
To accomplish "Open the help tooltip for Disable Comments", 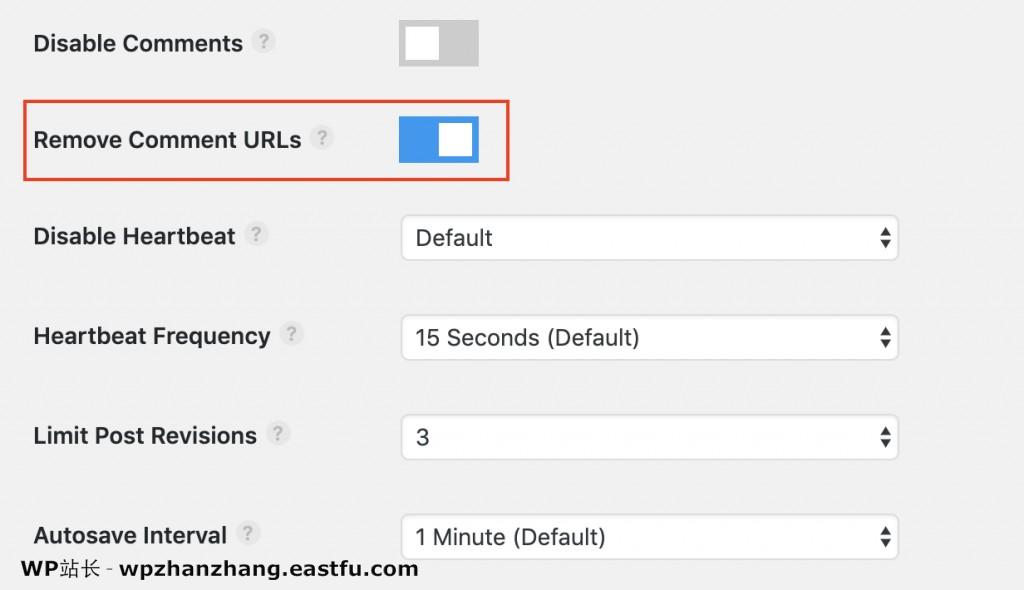I will point(264,42).
